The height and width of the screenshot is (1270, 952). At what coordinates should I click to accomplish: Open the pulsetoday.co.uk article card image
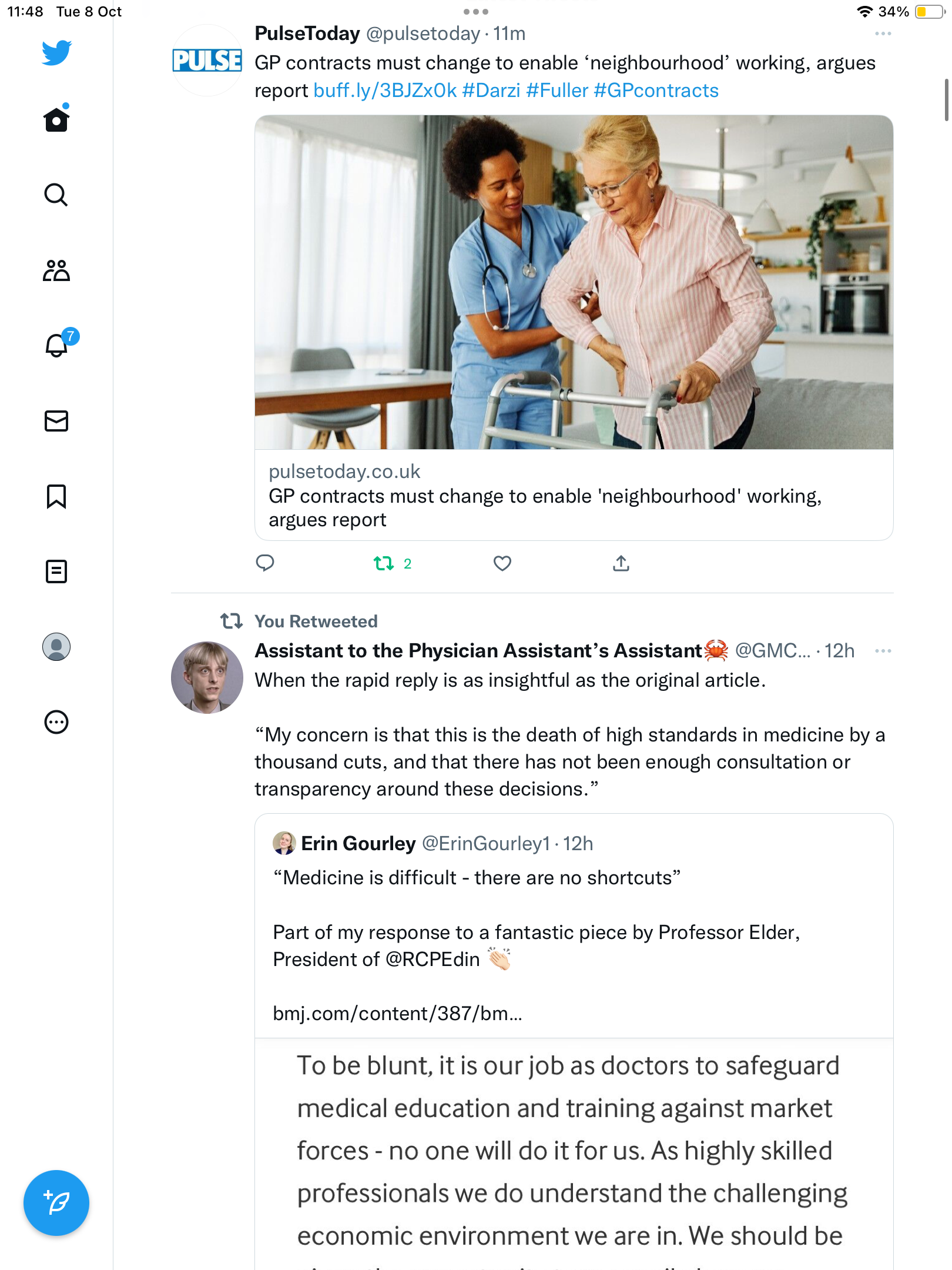point(574,282)
